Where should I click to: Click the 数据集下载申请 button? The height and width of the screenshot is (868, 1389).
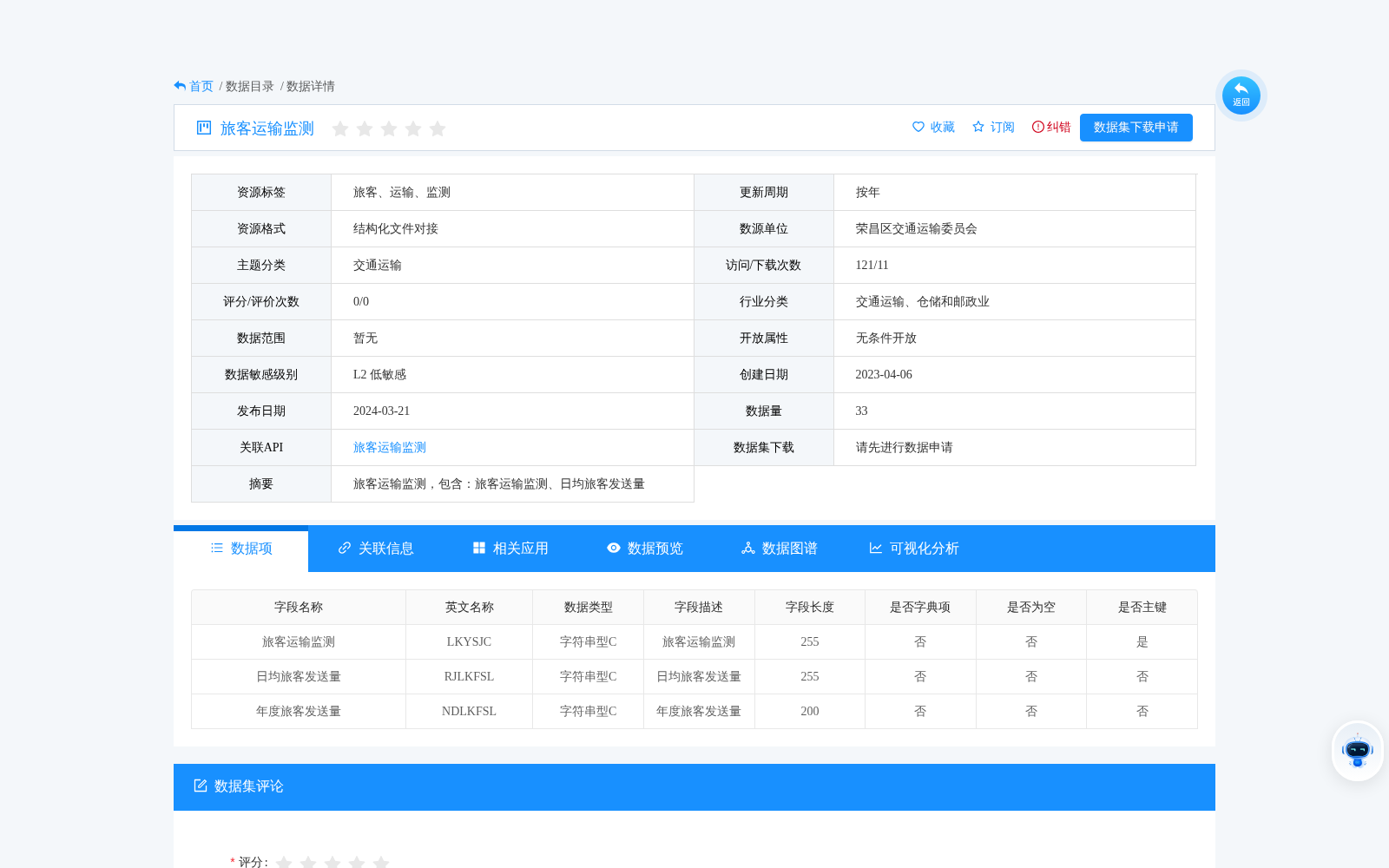pos(1136,128)
